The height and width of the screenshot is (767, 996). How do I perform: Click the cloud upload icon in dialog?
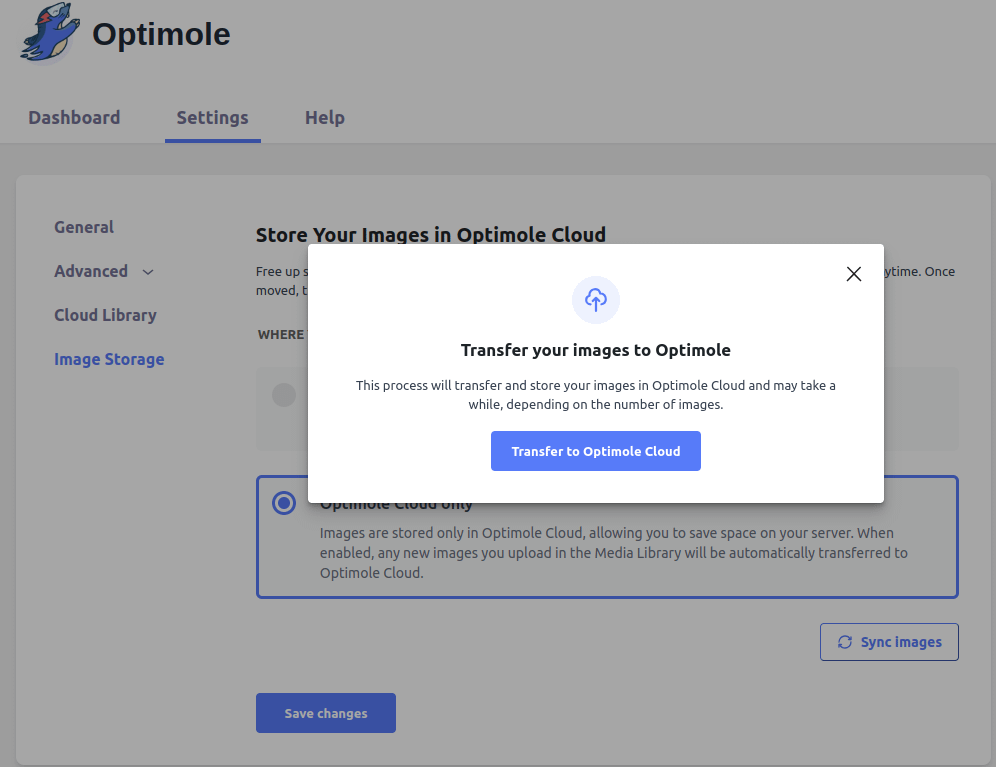tap(596, 299)
